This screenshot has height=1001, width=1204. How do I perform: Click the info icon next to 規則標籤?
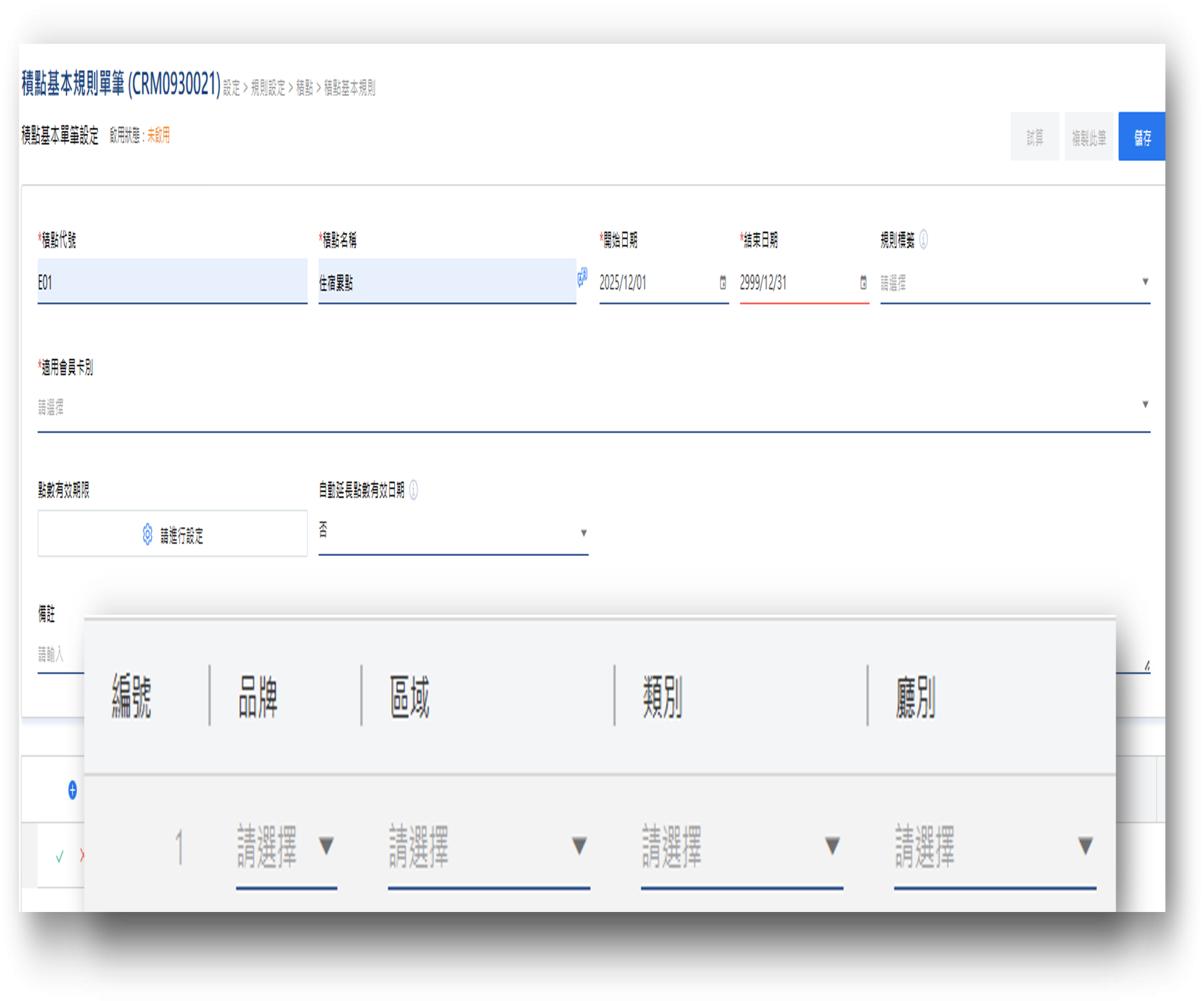[923, 239]
